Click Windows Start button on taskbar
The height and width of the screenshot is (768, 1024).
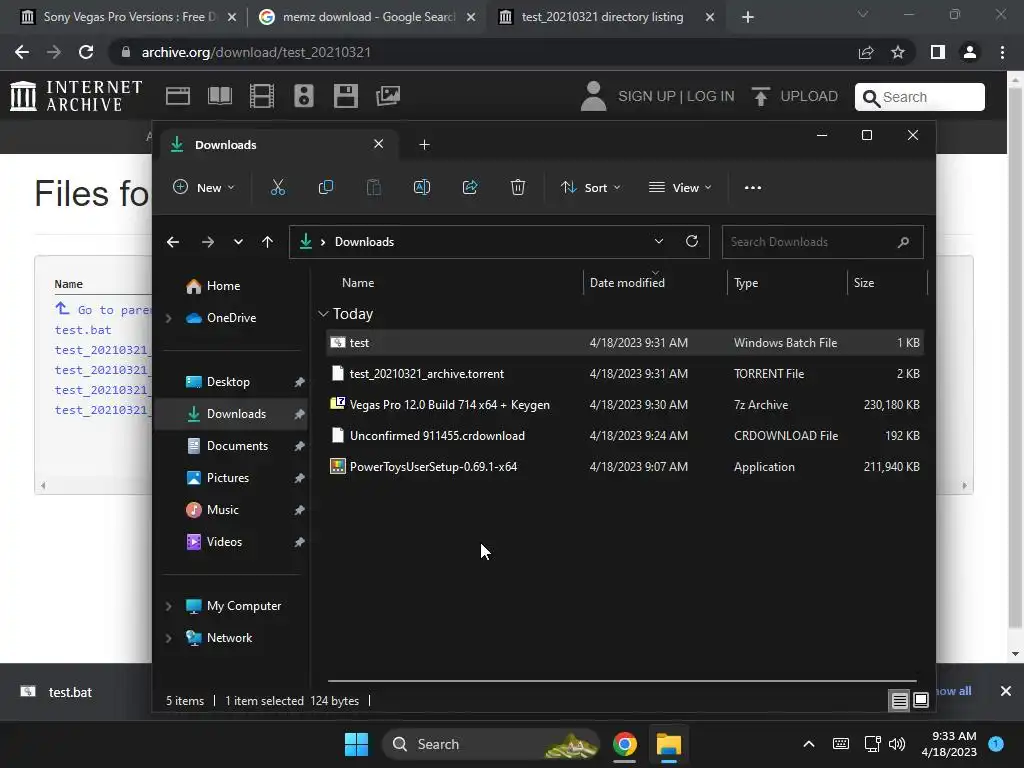[x=357, y=744]
